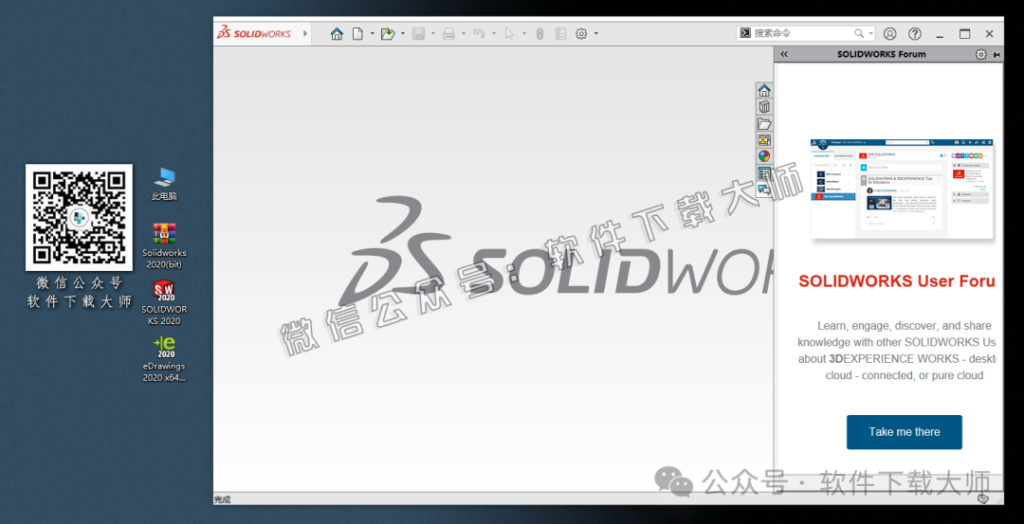
Task: Click the File Properties icon
Action: click(x=560, y=34)
